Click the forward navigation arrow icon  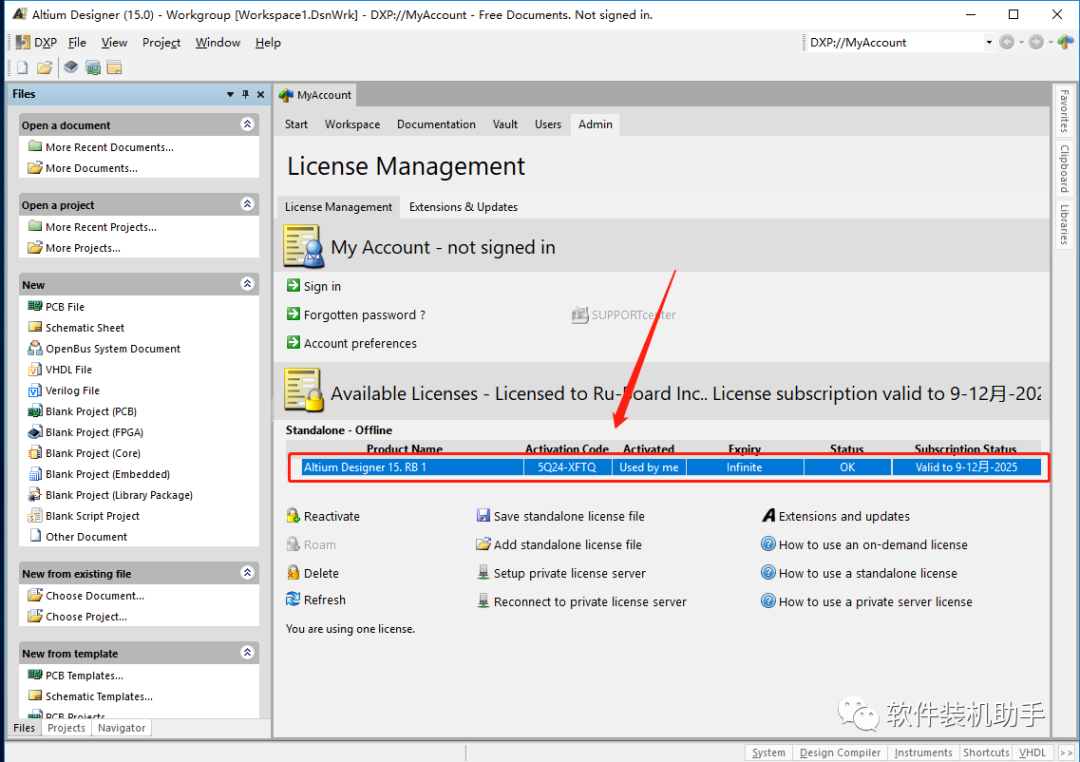[x=1036, y=43]
